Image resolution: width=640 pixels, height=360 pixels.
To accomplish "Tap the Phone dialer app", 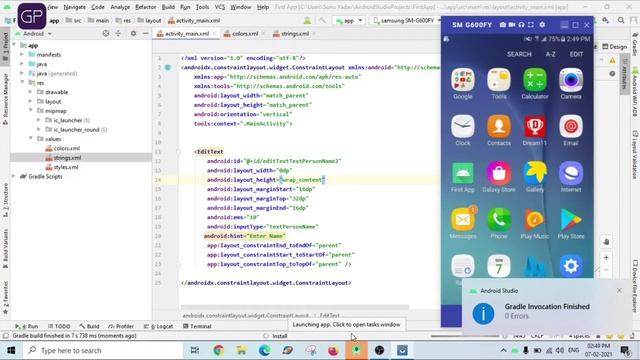I will [499, 220].
